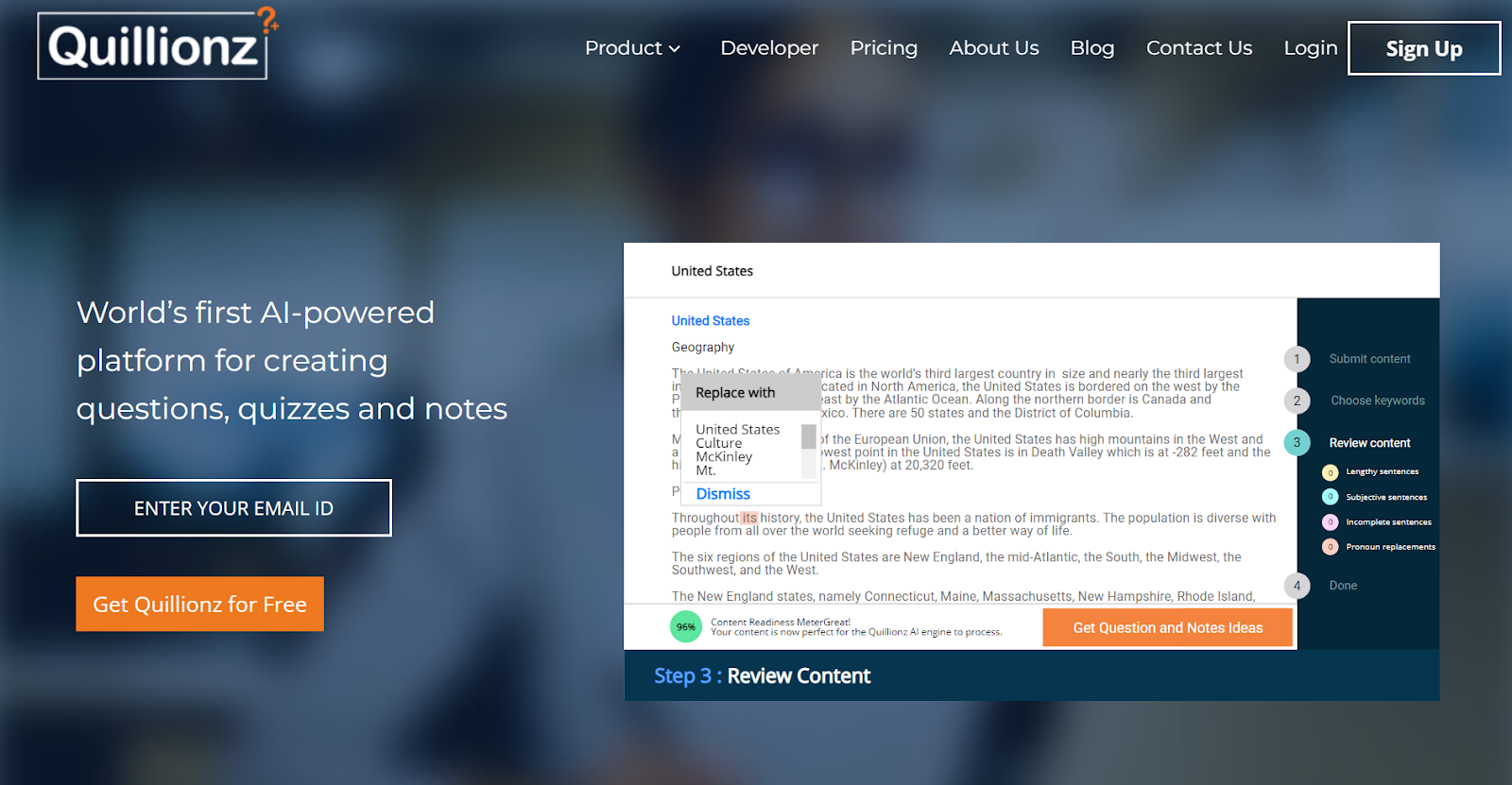Click the Quillionz logo
The width and height of the screenshot is (1512, 785).
coord(157,44)
